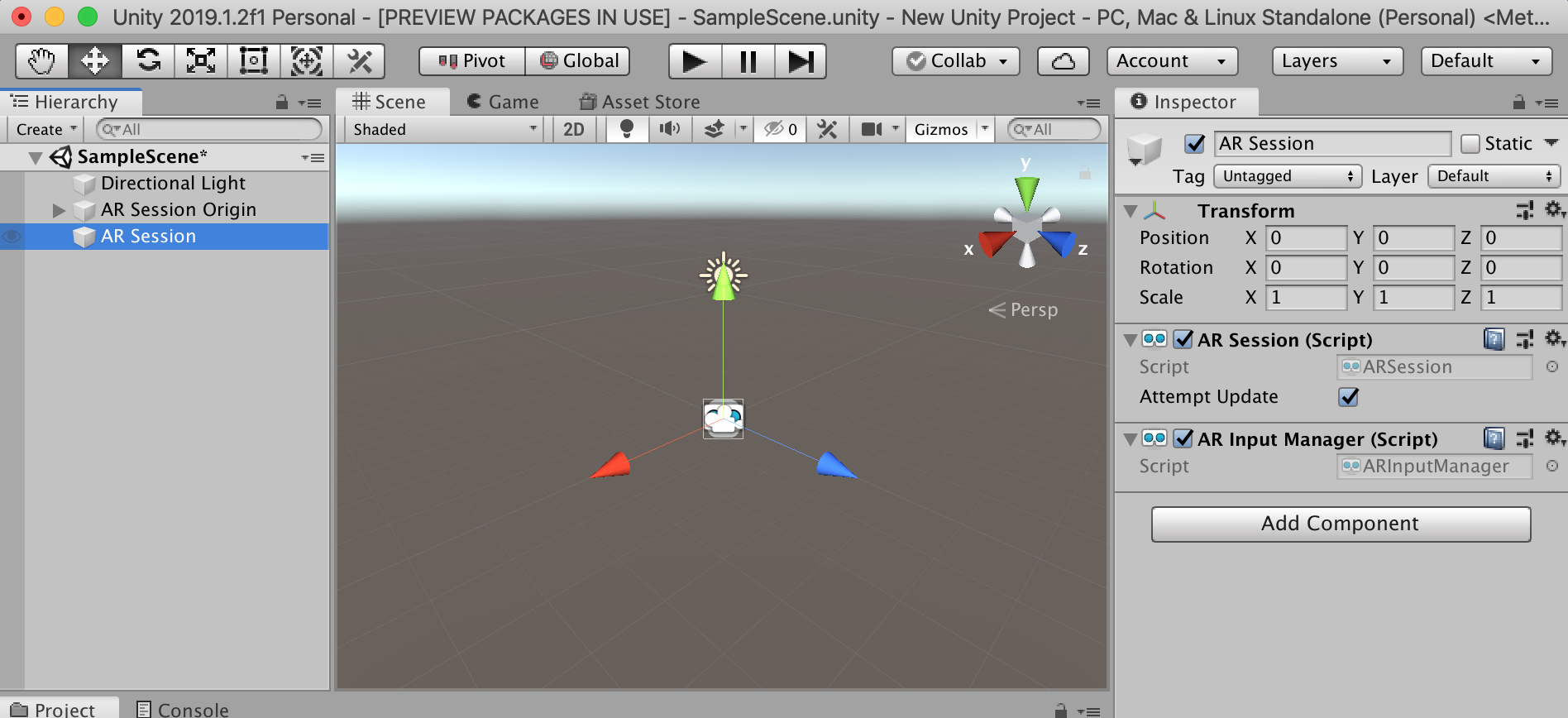Viewport: 1568px width, 718px height.
Task: Click the object name field AR Session
Action: pos(1331,144)
